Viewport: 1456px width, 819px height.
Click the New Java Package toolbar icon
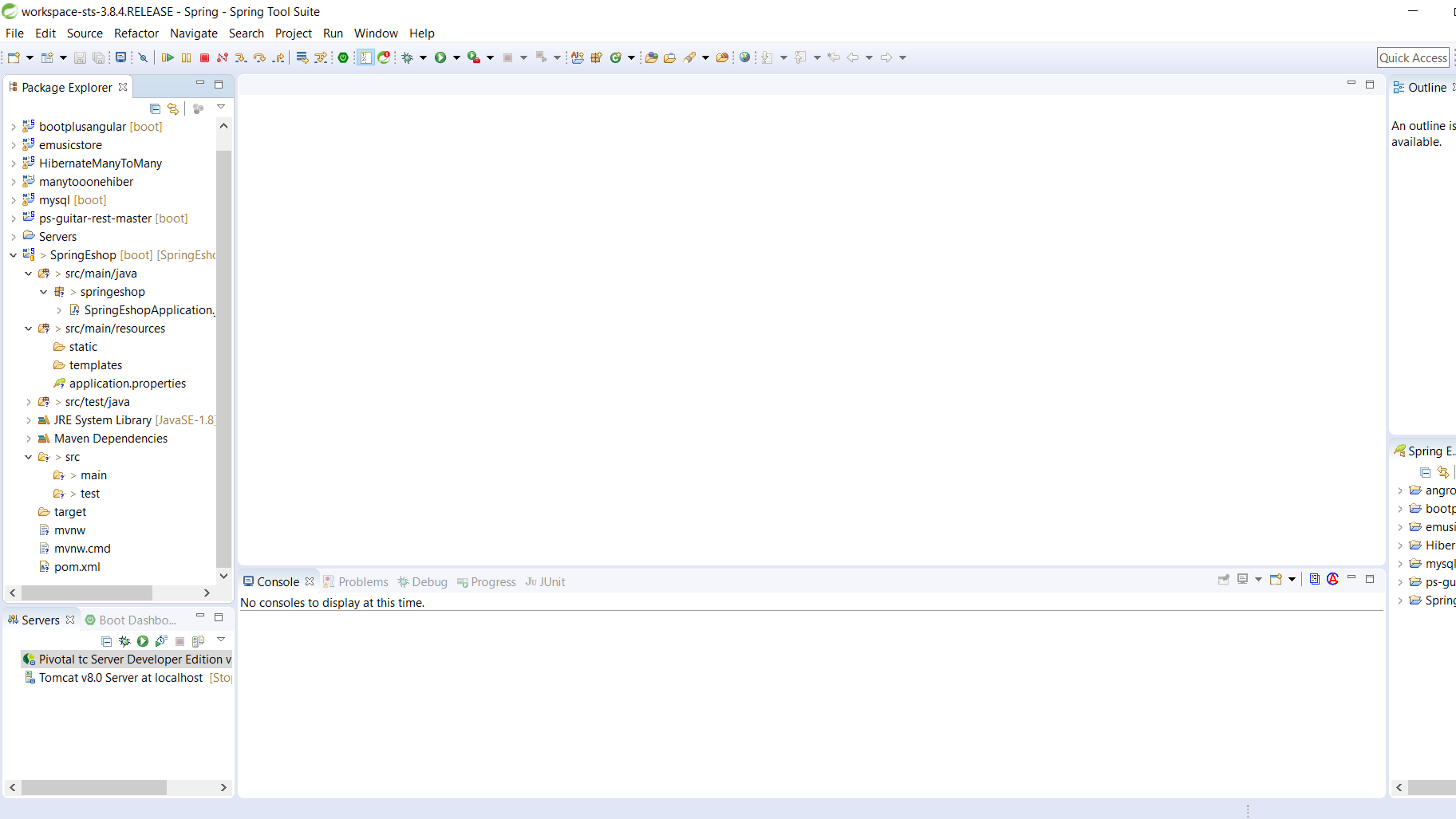tap(596, 57)
